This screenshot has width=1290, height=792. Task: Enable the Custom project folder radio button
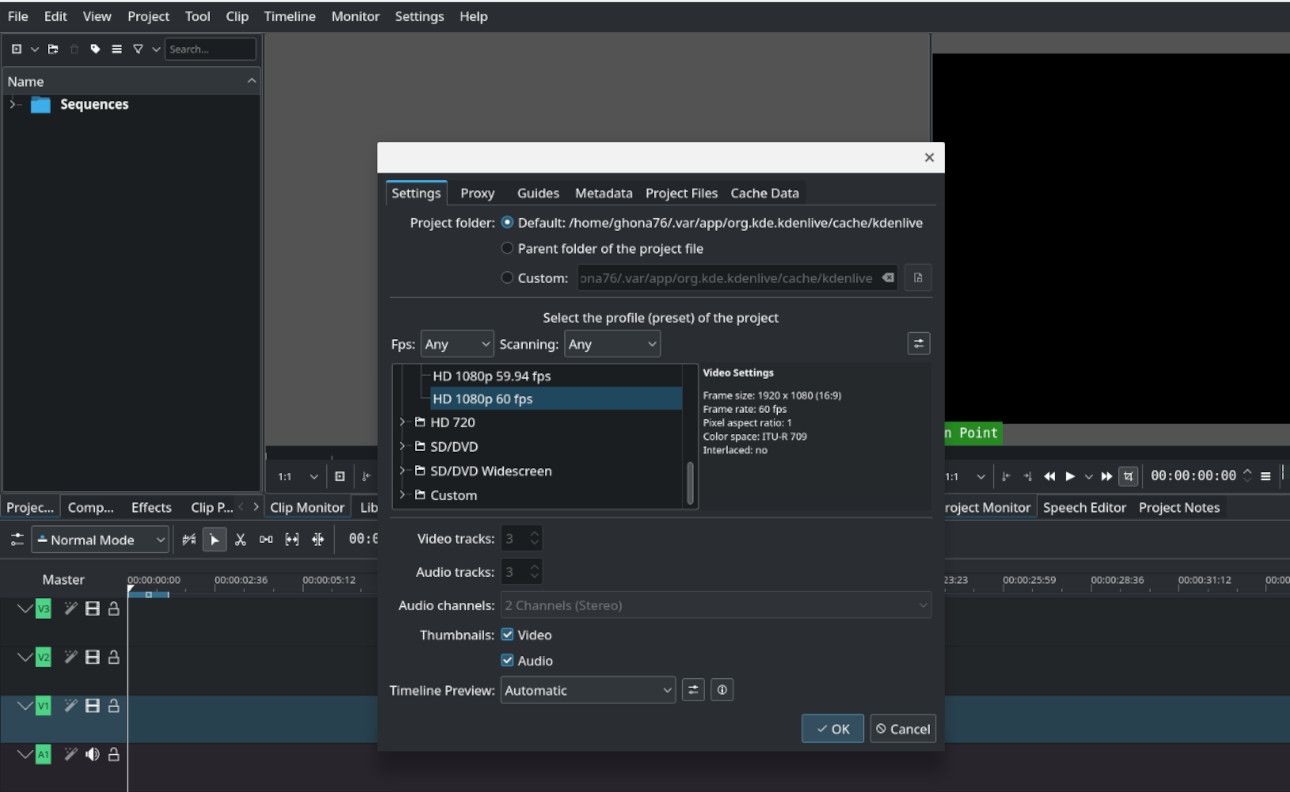click(x=508, y=277)
